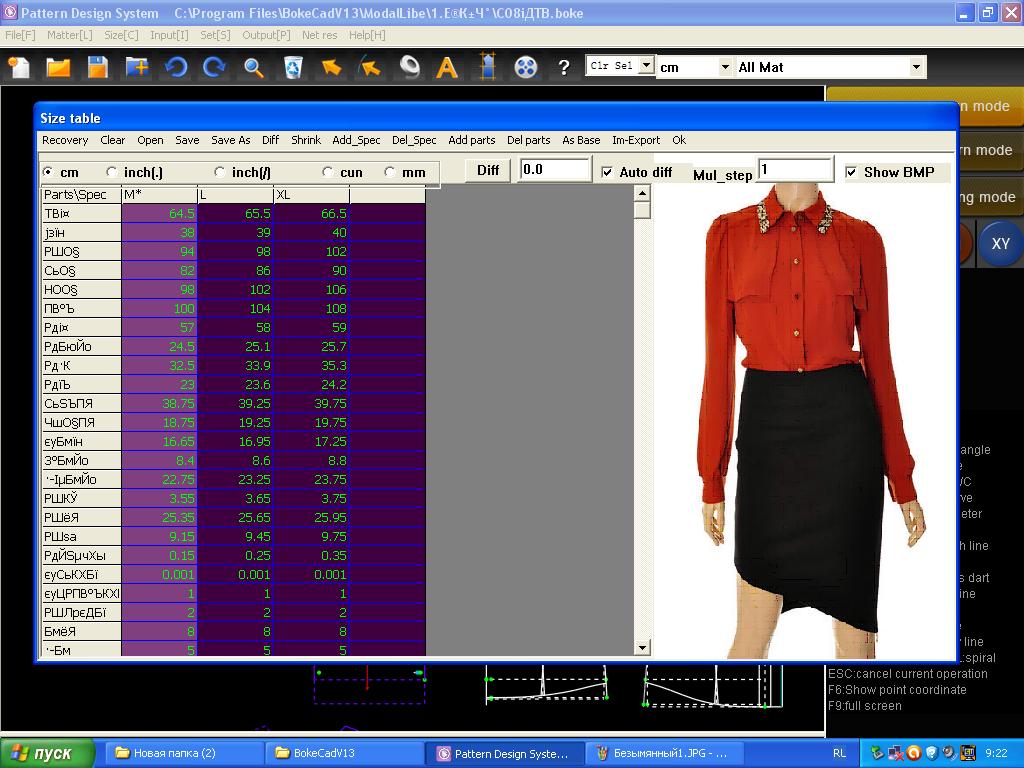This screenshot has width=1024, height=768.
Task: Select the magnifier zoom tool
Action: pyautogui.click(x=254, y=67)
